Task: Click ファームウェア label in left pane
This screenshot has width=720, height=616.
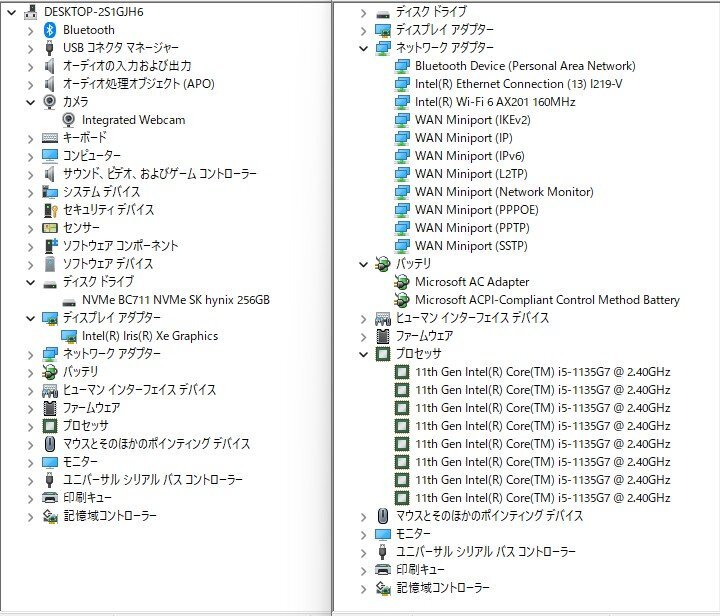Action: click(x=91, y=408)
